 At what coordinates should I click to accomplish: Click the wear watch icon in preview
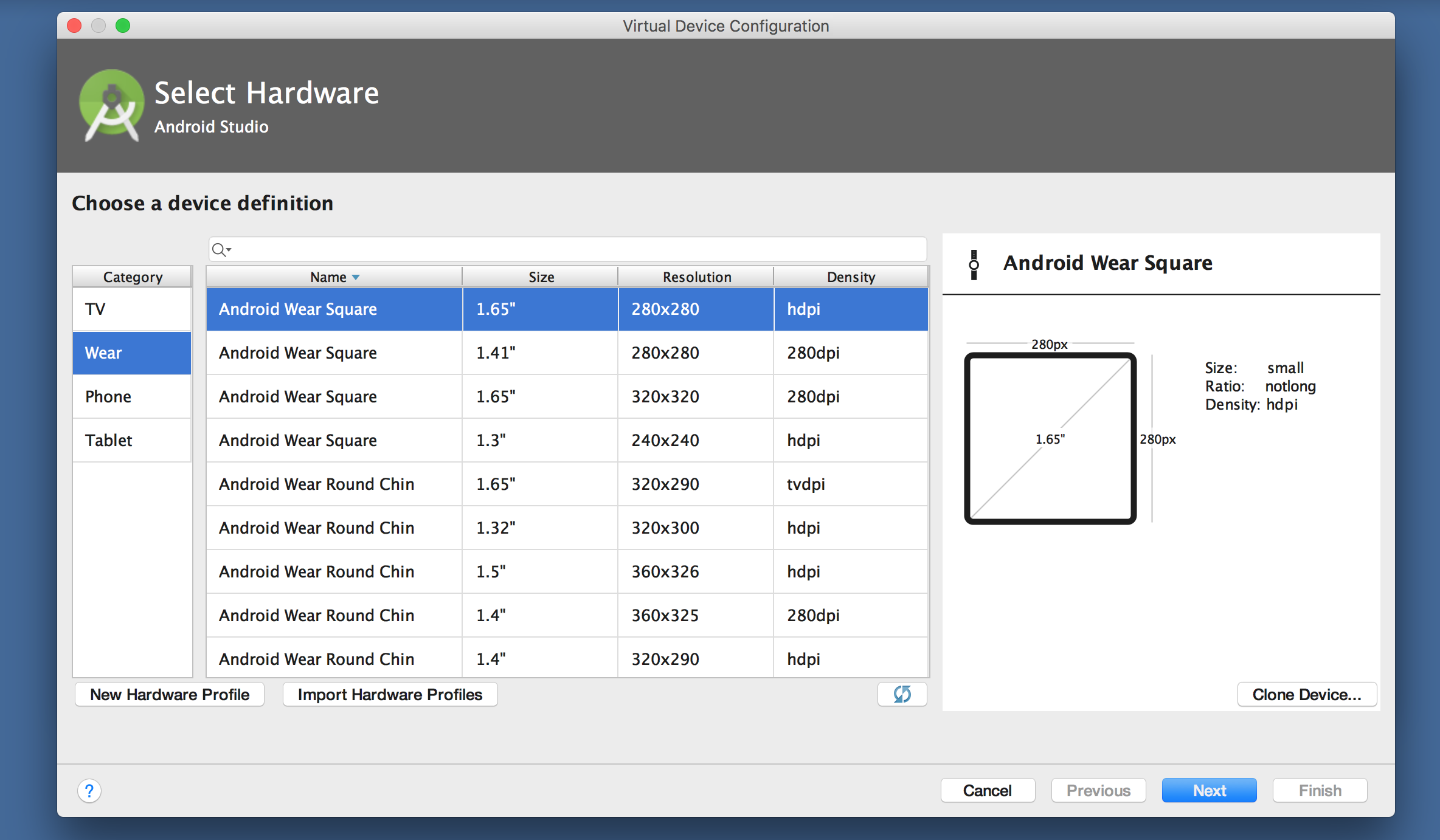(974, 264)
